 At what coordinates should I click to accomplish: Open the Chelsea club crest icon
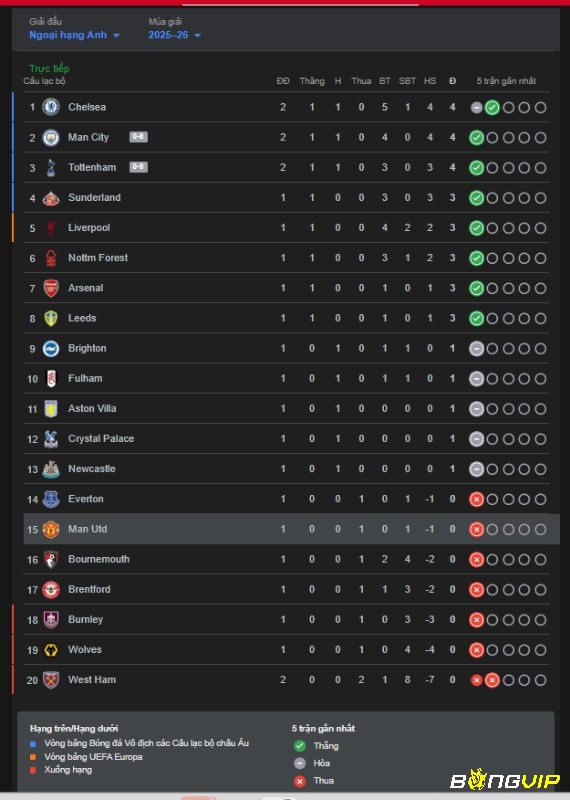click(51, 107)
